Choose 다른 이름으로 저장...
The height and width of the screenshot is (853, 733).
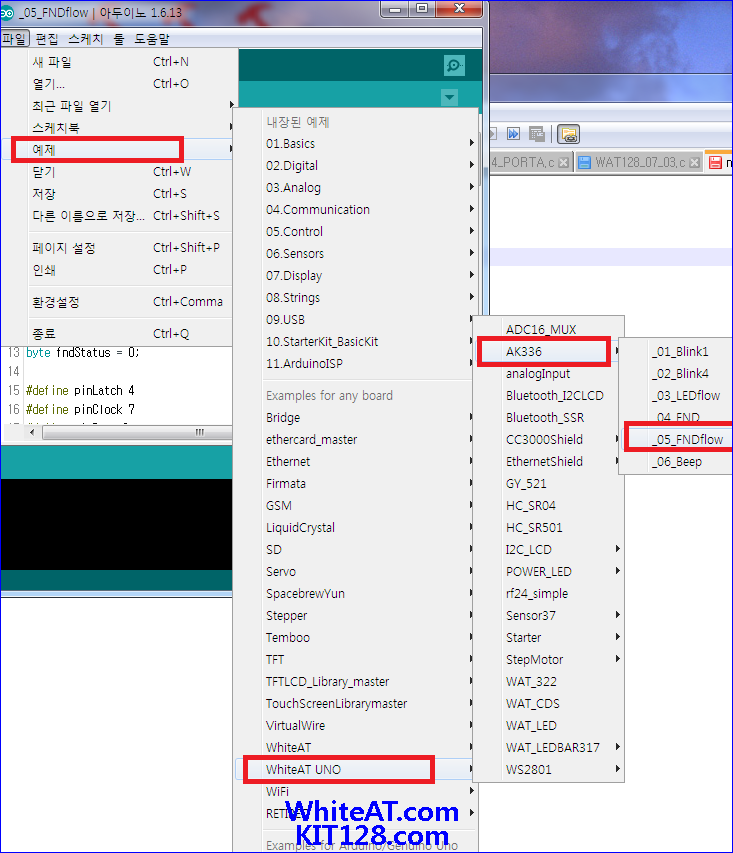[x=124, y=216]
